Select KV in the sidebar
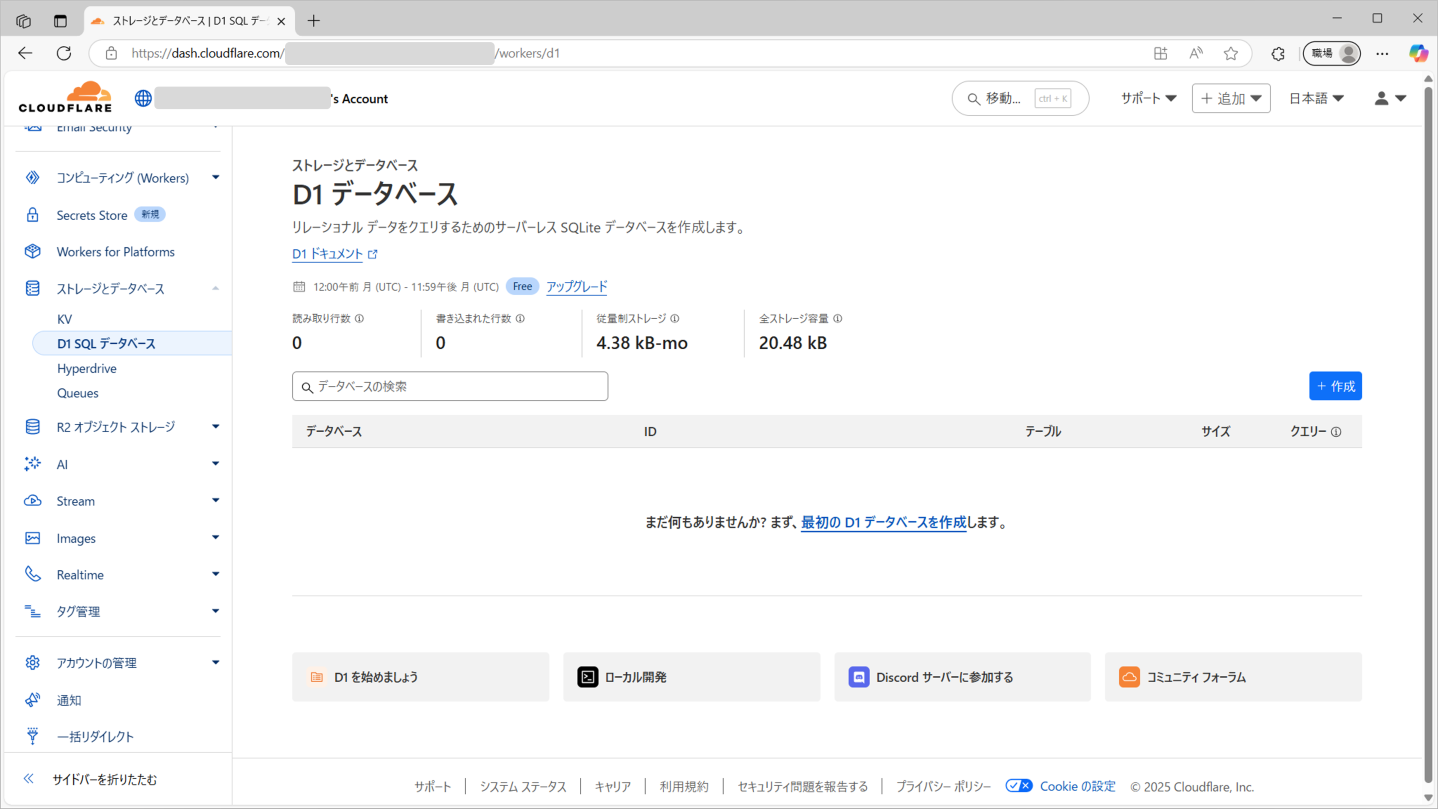 point(64,319)
